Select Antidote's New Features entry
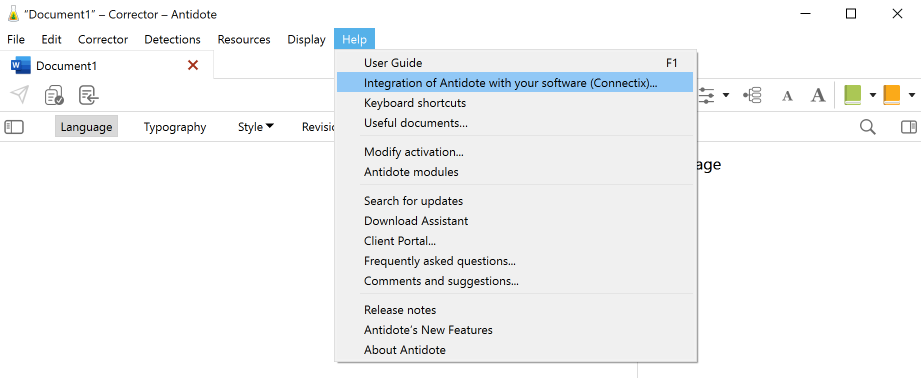Viewport: 921px width, 378px height. click(x=515, y=329)
